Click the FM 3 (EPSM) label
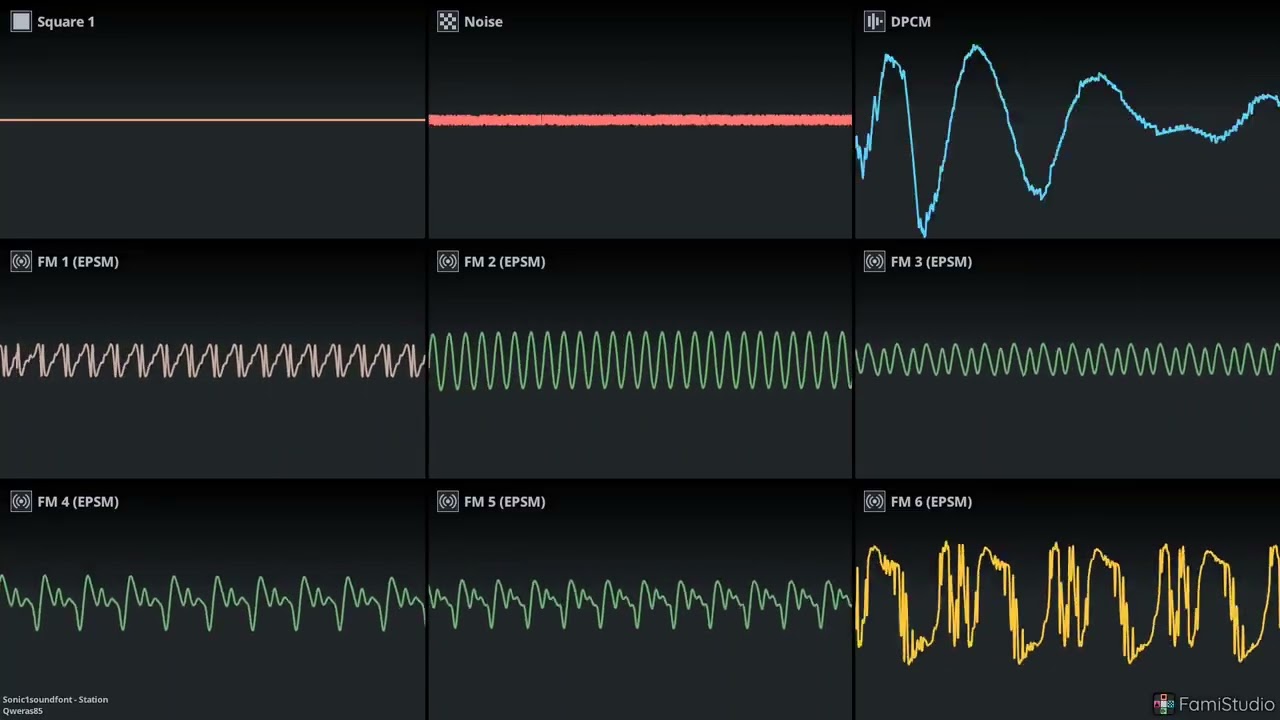 (x=932, y=261)
